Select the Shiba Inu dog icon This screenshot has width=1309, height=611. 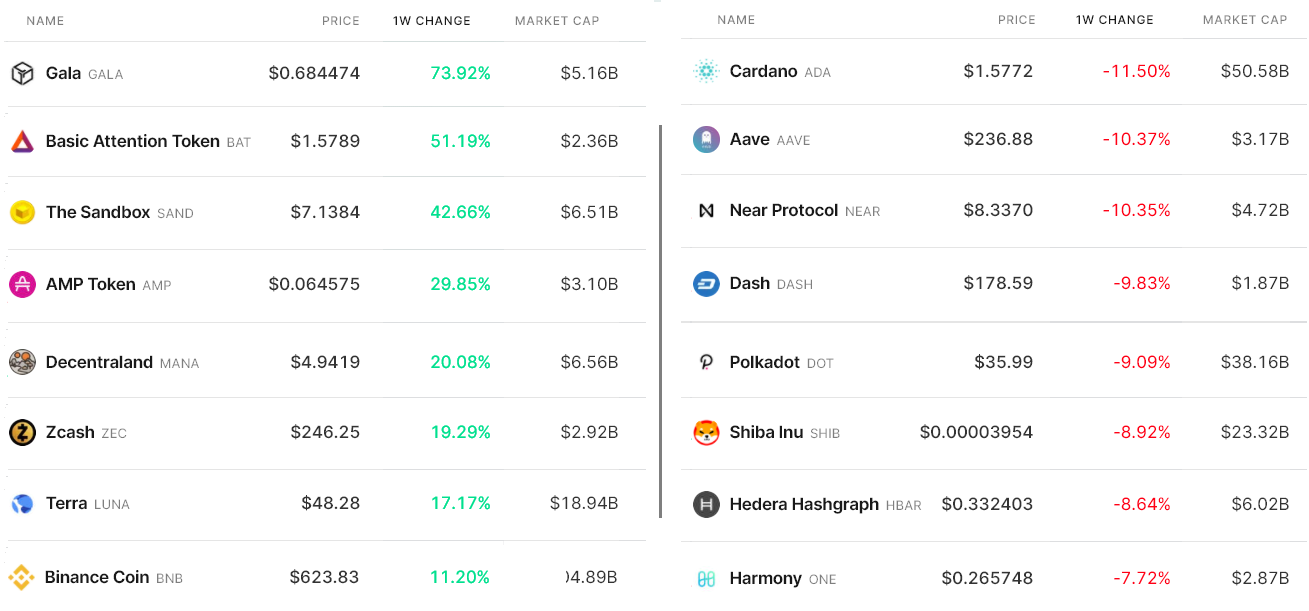[x=706, y=432]
